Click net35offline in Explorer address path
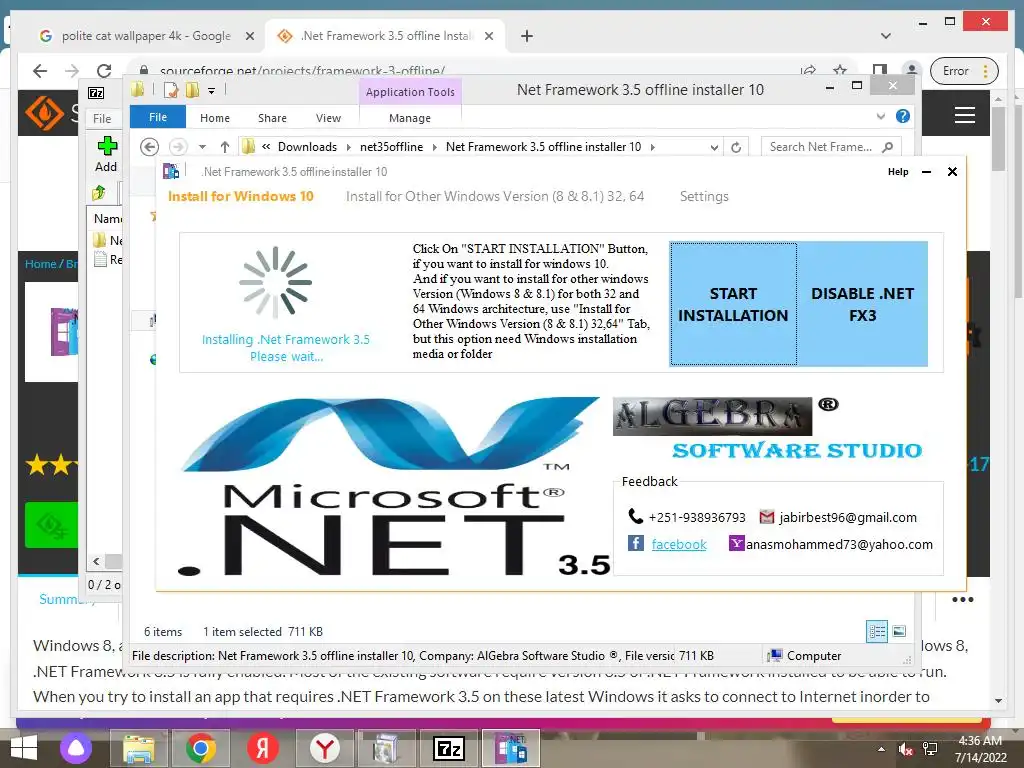Viewport: 1024px width, 768px height. pos(391,147)
